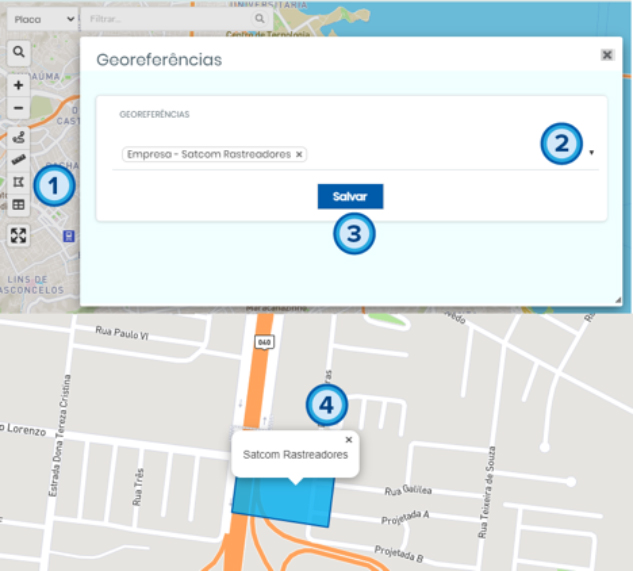Zoom in with the plus button

tap(18, 86)
